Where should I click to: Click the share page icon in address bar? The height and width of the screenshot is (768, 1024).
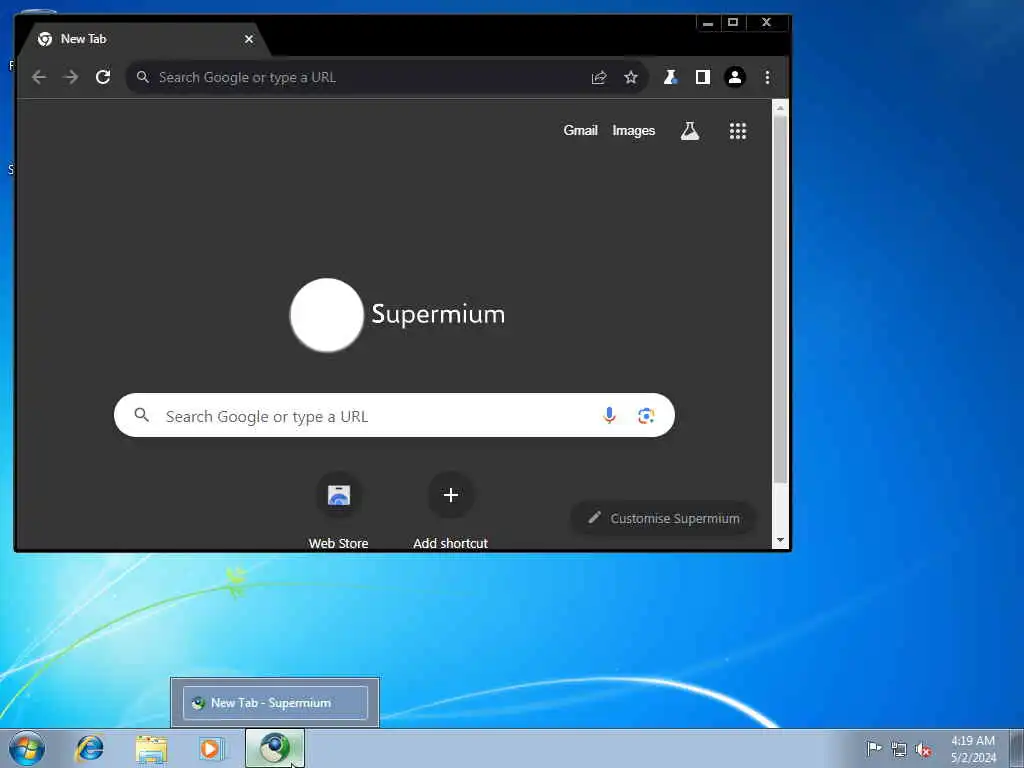click(599, 77)
